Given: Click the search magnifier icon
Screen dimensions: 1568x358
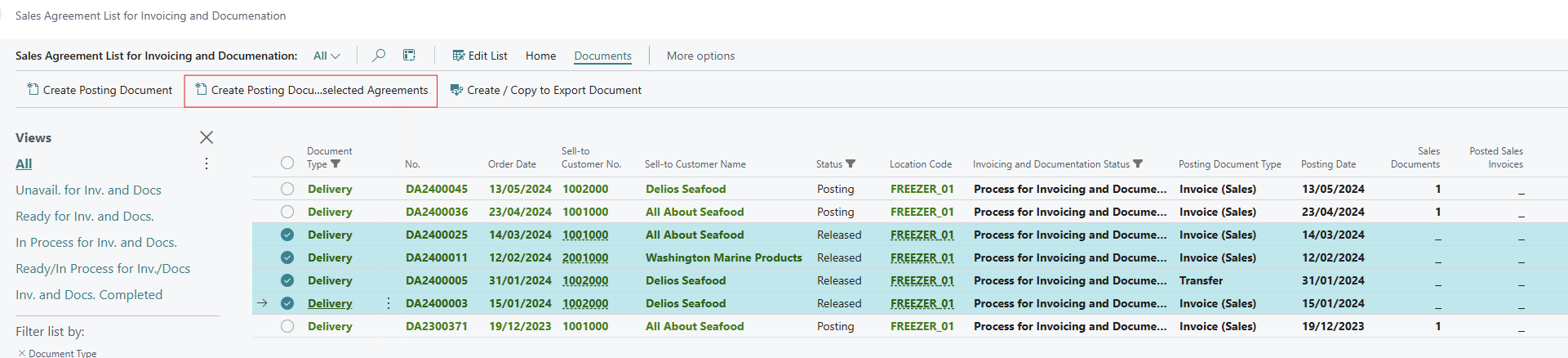Looking at the screenshot, I should click(x=379, y=56).
